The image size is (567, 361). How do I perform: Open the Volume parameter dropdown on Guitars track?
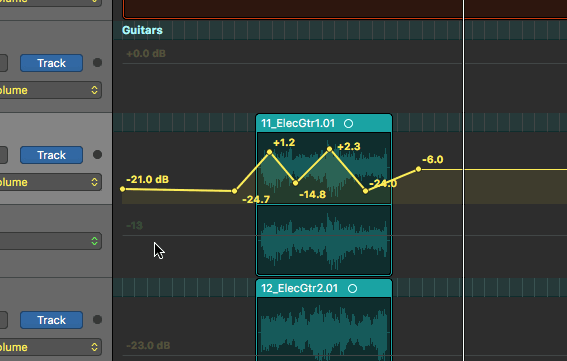51,90
